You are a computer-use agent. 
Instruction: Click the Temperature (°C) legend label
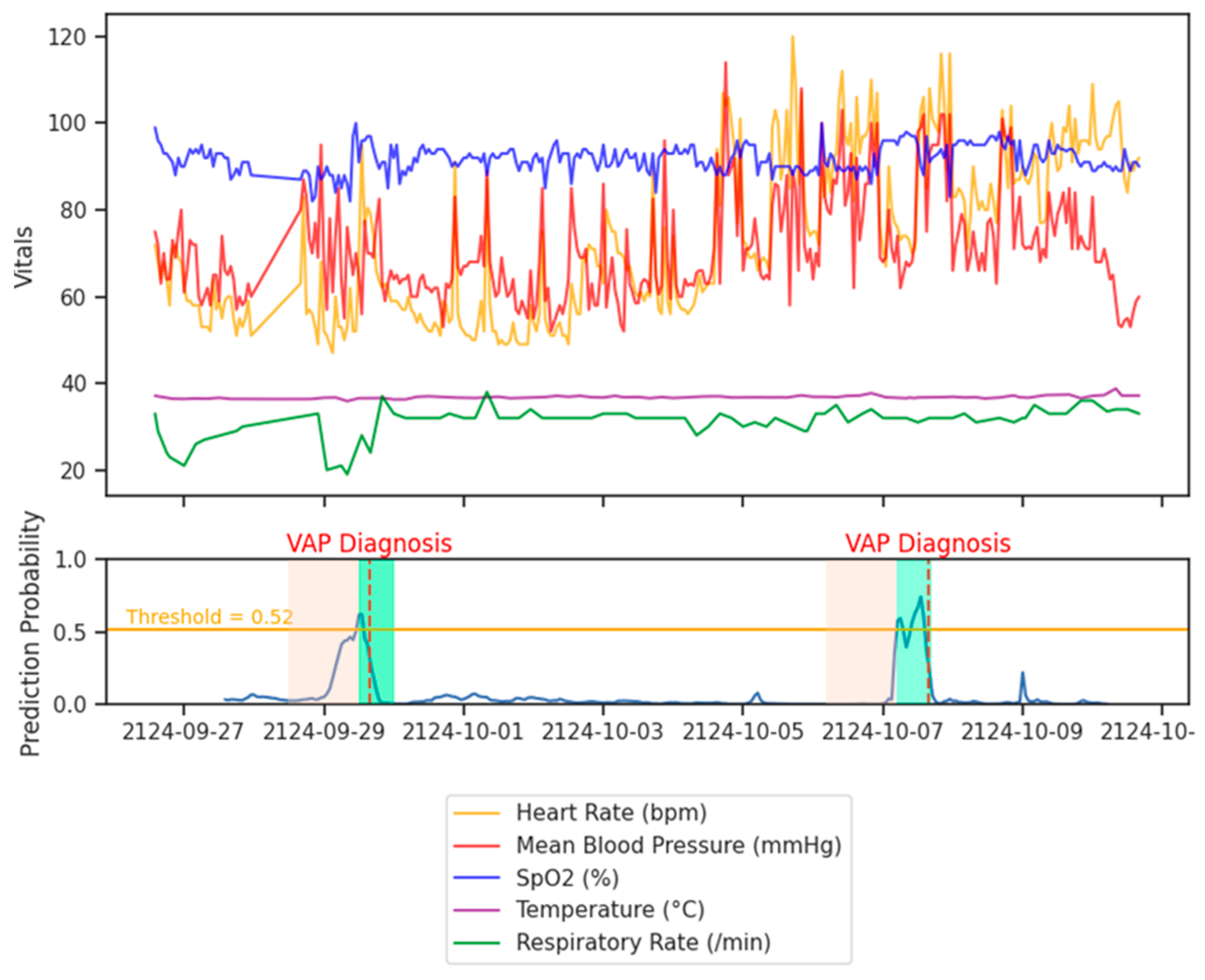point(610,910)
